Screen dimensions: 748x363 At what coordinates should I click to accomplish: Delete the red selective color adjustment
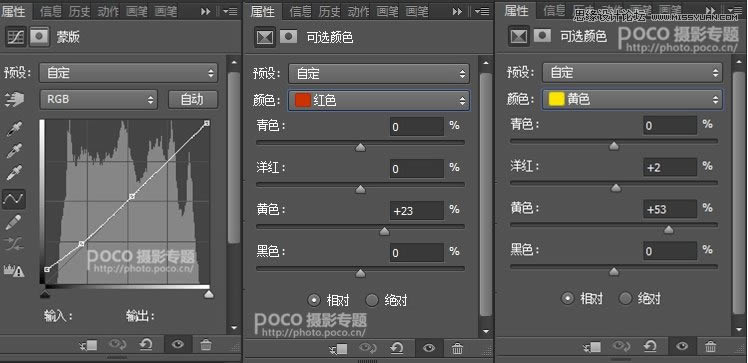457,349
